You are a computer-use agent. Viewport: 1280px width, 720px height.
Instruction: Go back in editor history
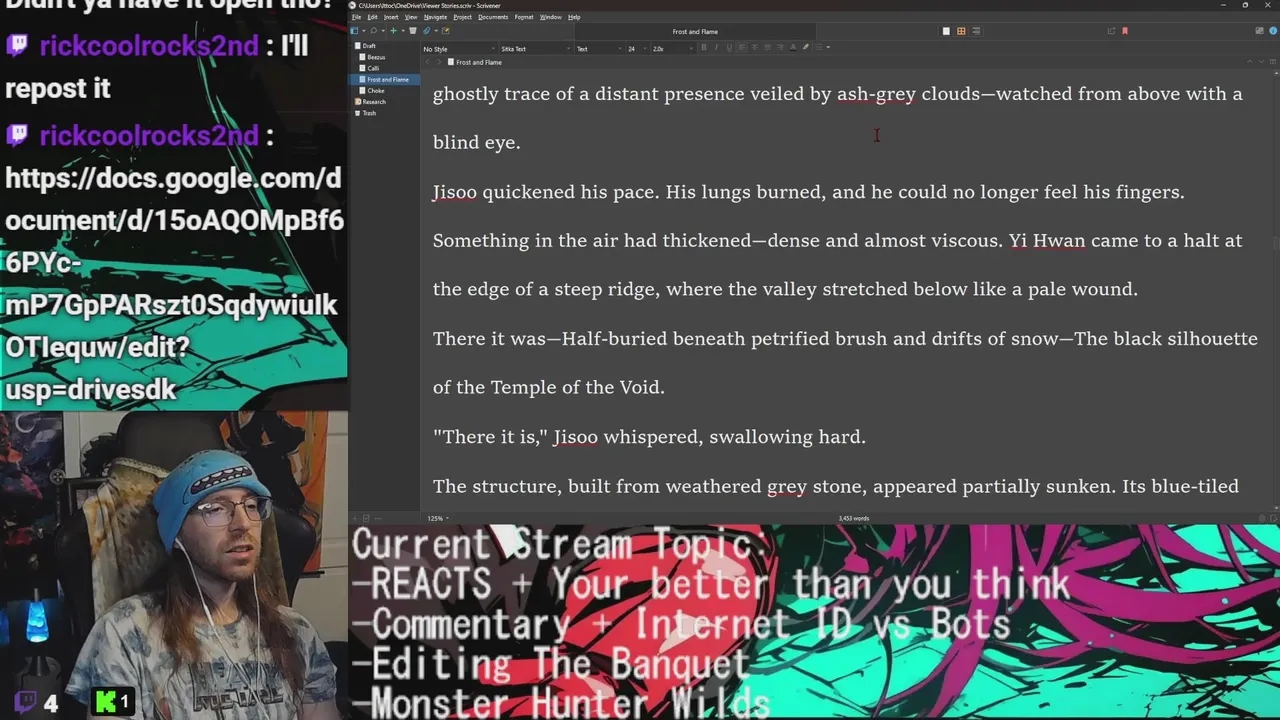(427, 62)
